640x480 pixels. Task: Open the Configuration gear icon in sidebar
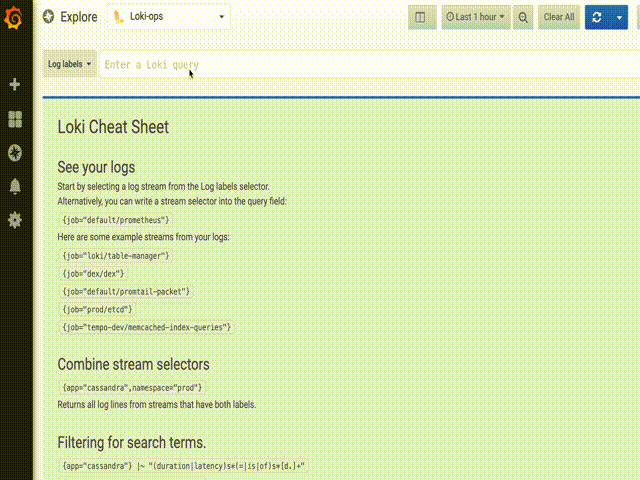(15, 220)
